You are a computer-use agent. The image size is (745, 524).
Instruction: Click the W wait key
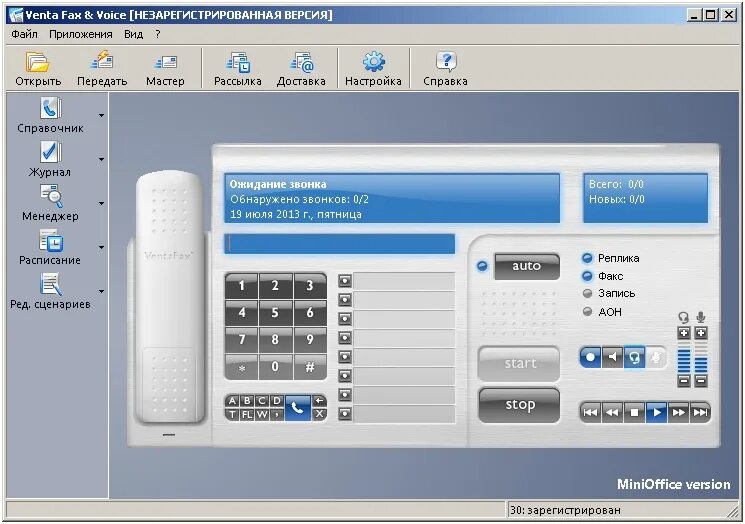click(261, 414)
